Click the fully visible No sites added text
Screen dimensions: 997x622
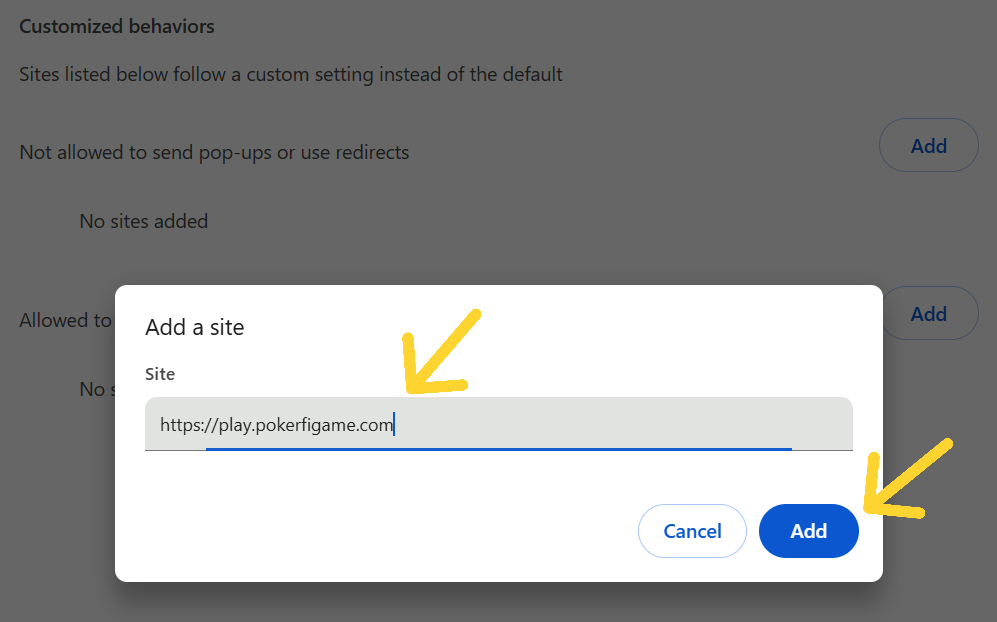coord(144,221)
